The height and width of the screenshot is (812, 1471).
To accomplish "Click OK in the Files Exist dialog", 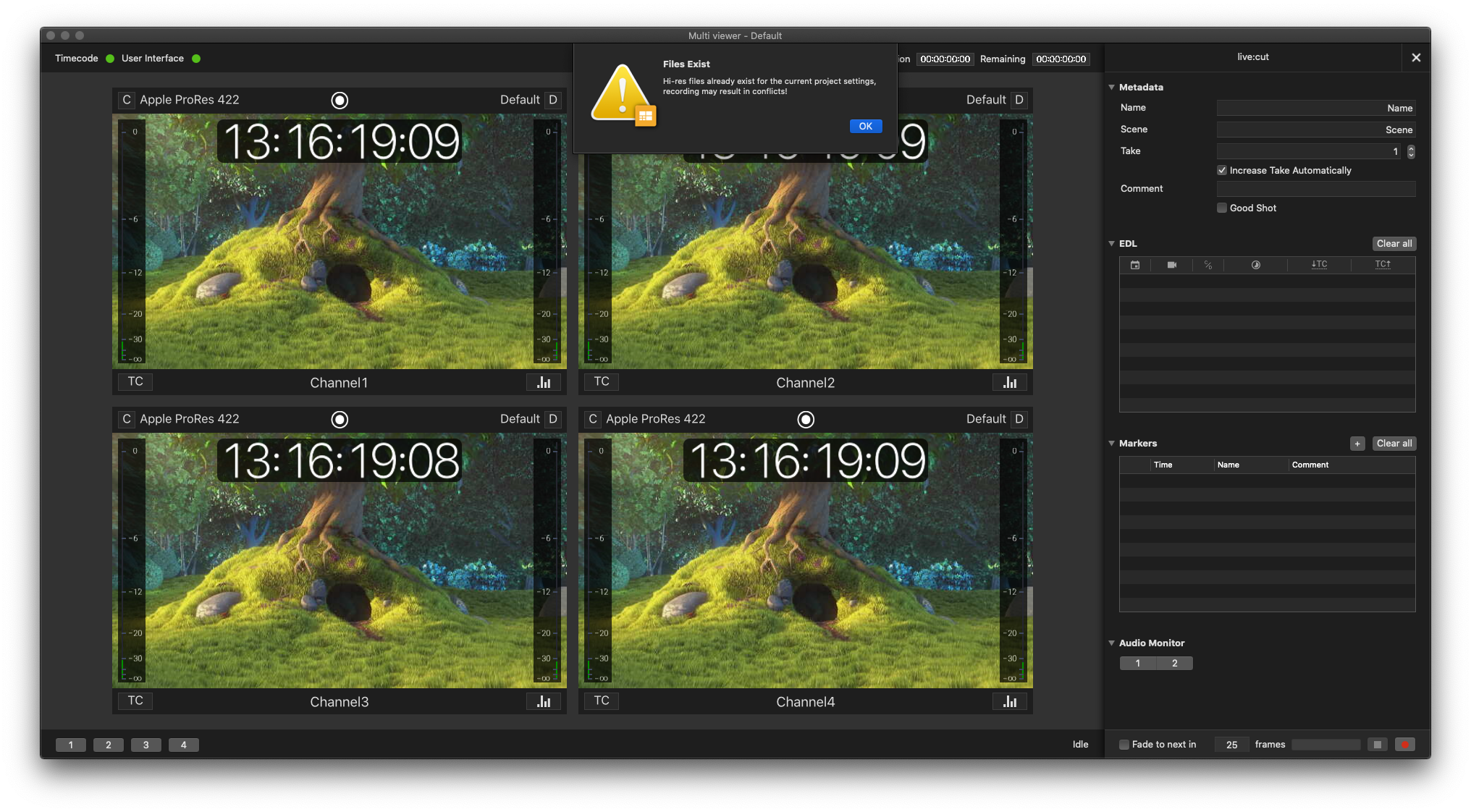I will point(865,126).
